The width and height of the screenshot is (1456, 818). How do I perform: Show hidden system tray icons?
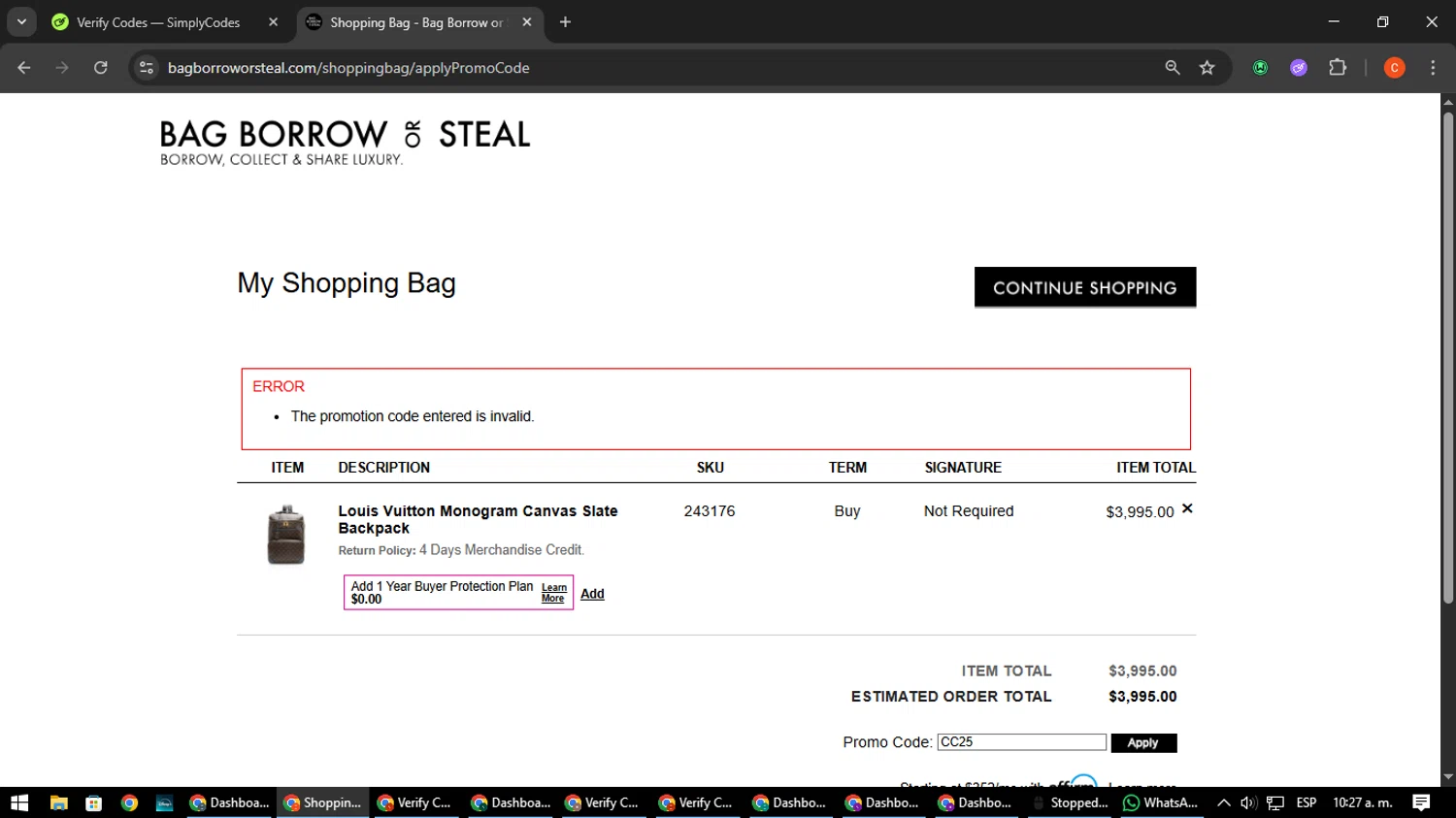point(1224,802)
